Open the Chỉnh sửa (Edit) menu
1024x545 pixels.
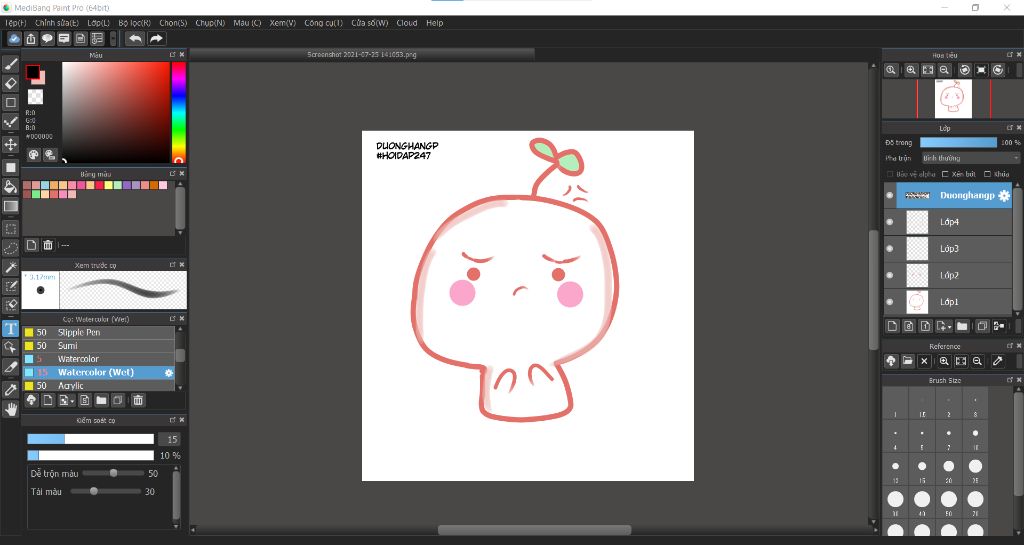point(57,23)
